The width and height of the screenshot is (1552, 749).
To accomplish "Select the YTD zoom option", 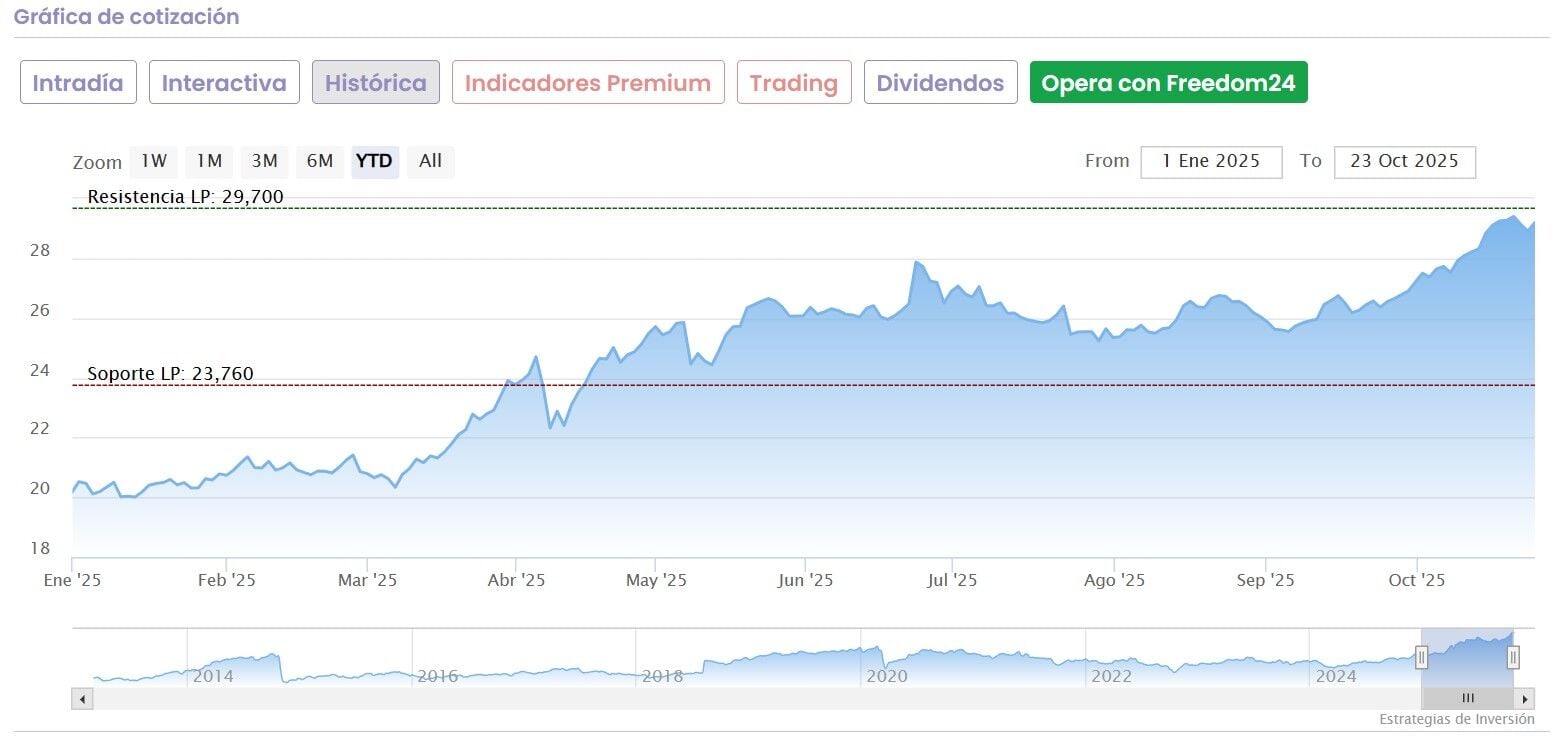I will [x=374, y=161].
